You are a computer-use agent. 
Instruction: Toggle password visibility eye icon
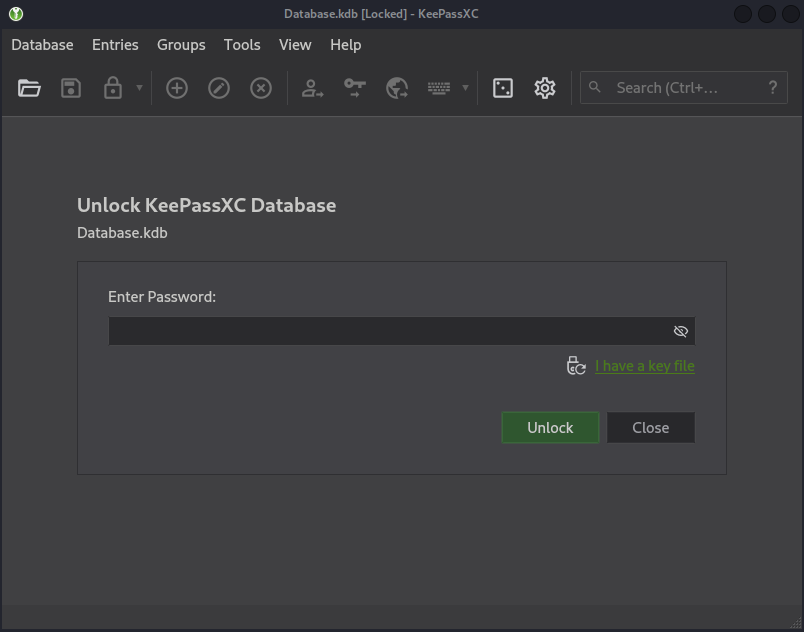680,331
